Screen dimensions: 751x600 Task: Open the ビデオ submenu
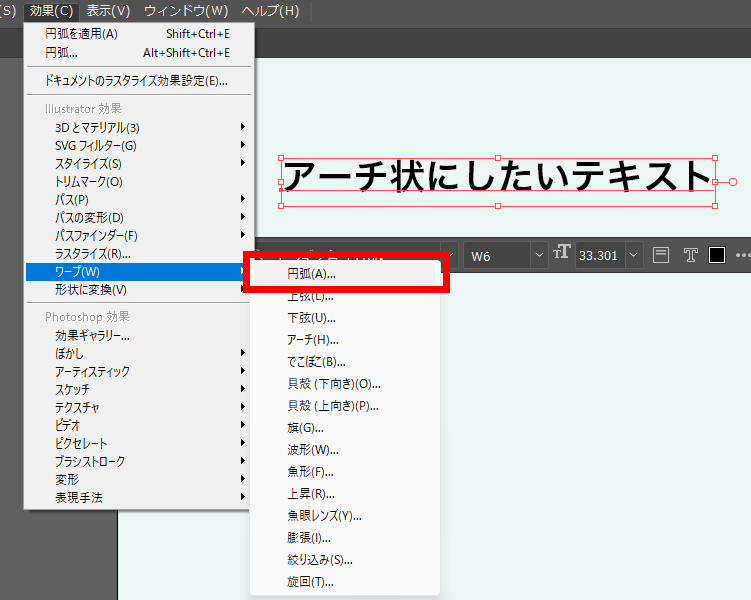[x=138, y=425]
